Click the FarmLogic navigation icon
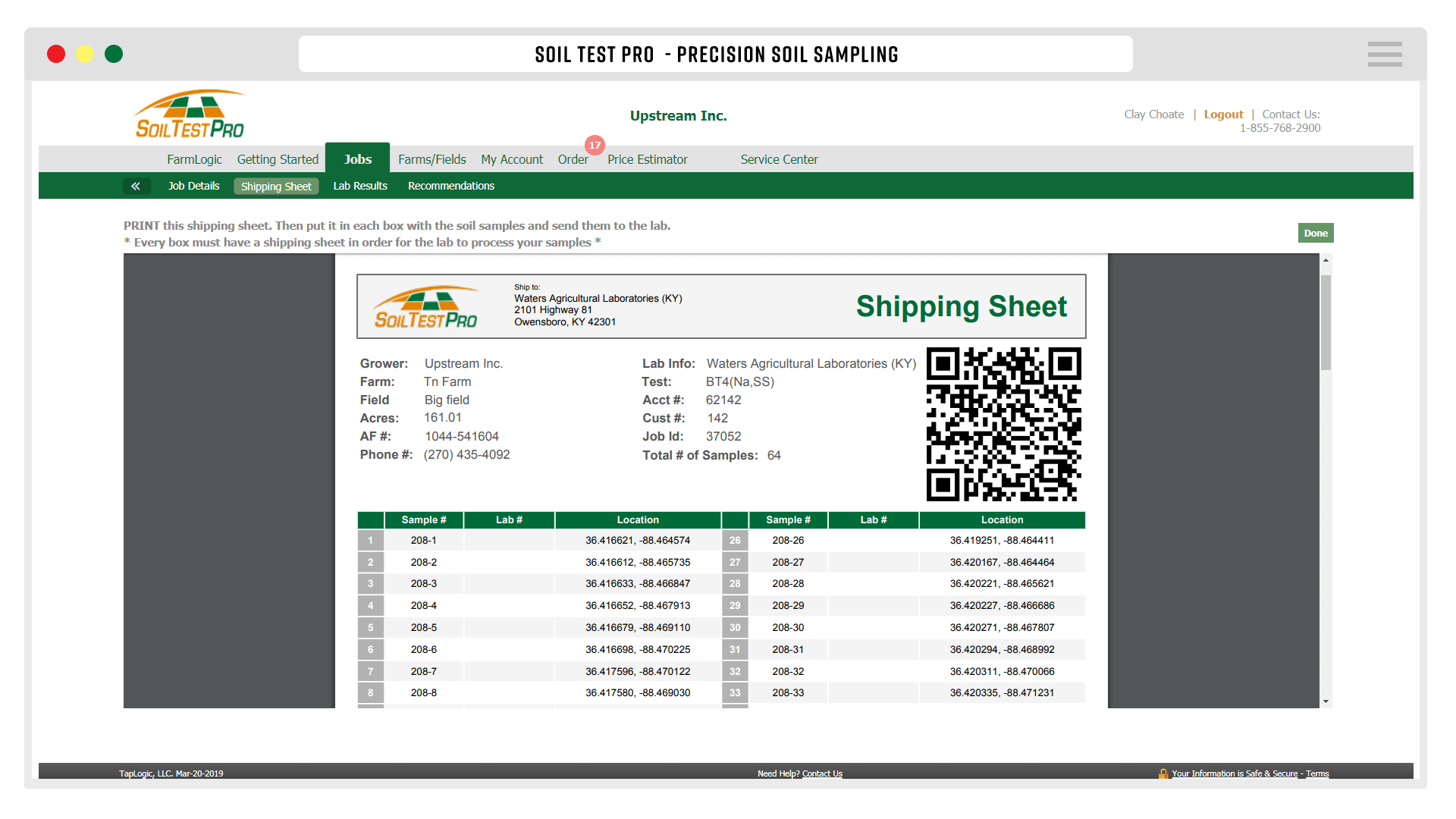 tap(194, 158)
